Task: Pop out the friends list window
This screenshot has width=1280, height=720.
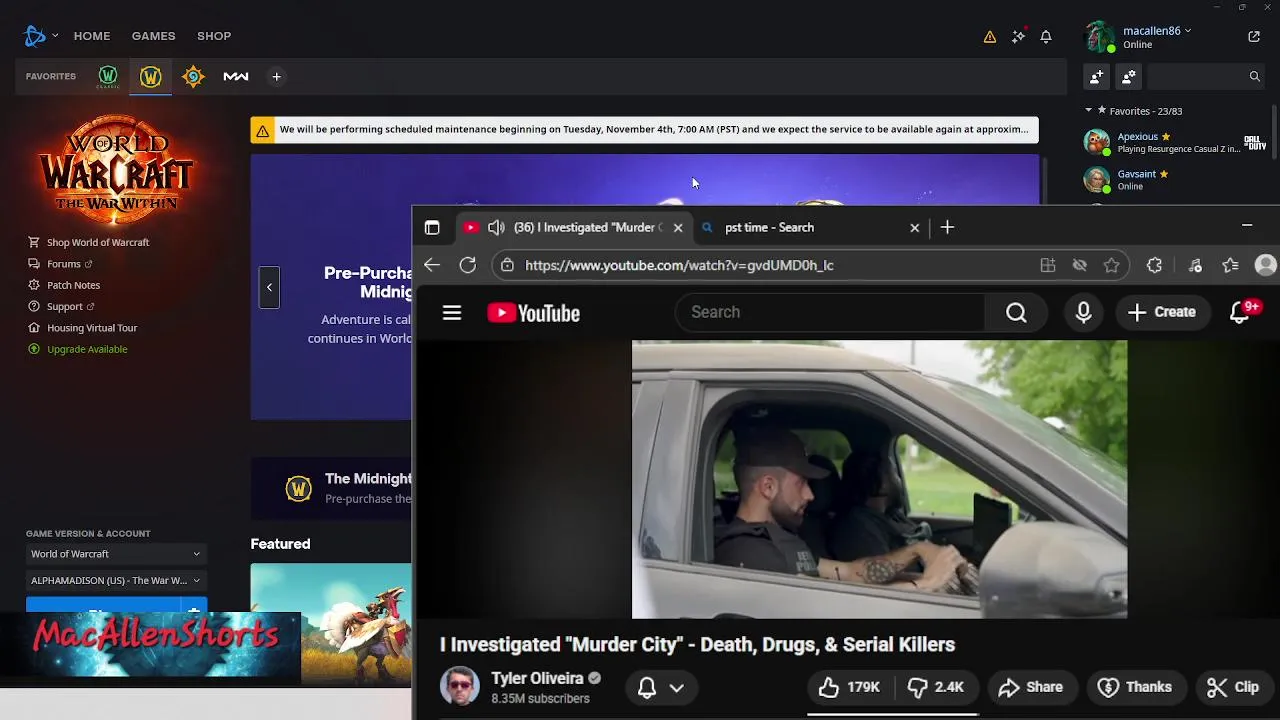Action: coord(1254,36)
